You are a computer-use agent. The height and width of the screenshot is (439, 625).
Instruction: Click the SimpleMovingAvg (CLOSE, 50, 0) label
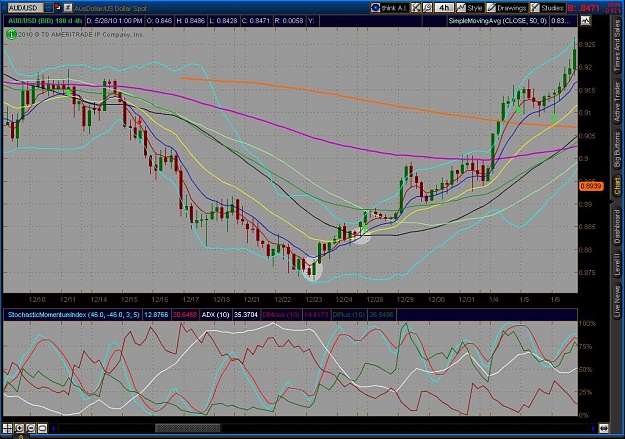pos(497,21)
